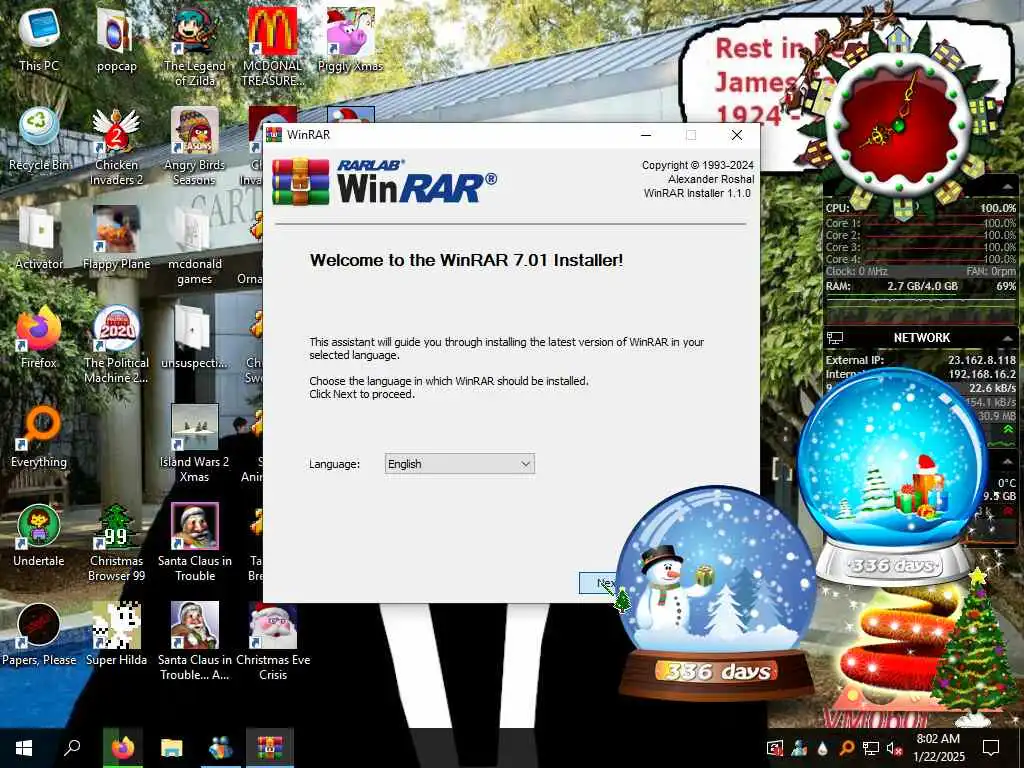Open the Language dropdown set to English
1024x768 pixels.
click(460, 464)
